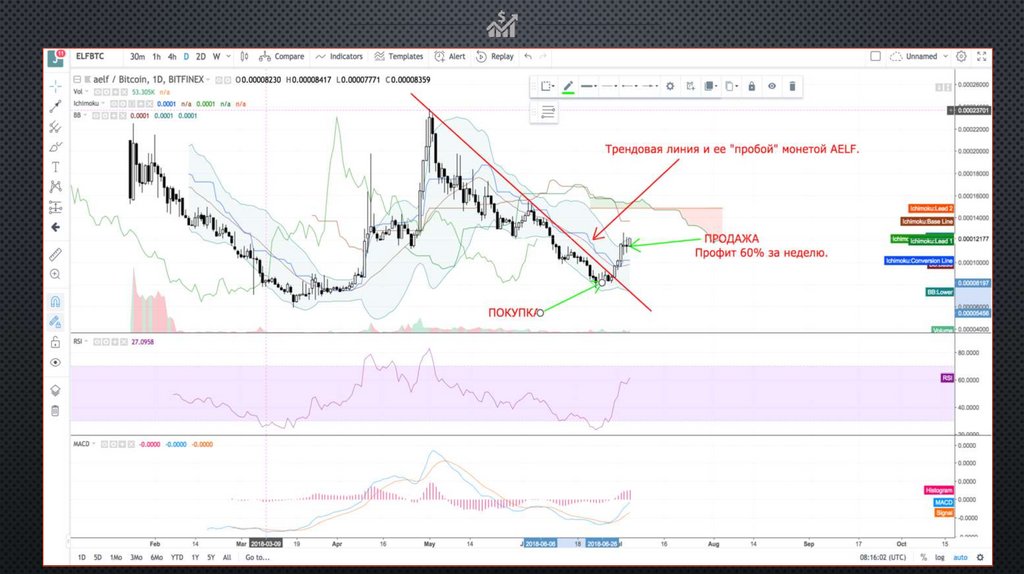
Task: Toggle lock all drawings in left toolbar
Action: click(56, 342)
